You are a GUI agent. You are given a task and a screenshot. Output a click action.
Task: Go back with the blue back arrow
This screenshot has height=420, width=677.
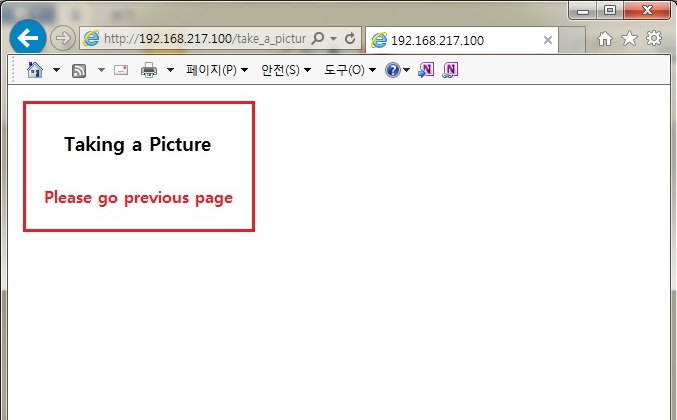[x=28, y=38]
